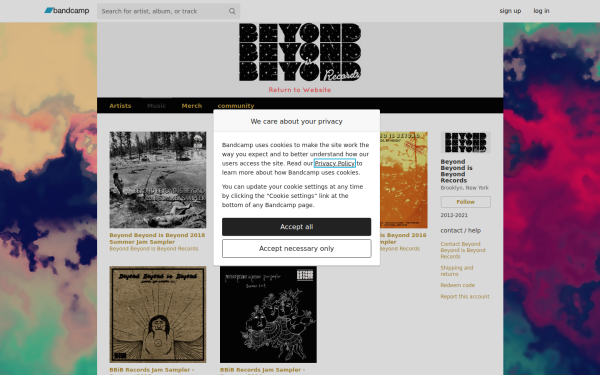This screenshot has height=375, width=600.
Task: Click the 2012-2021 text in sidebar
Action: 454,215
